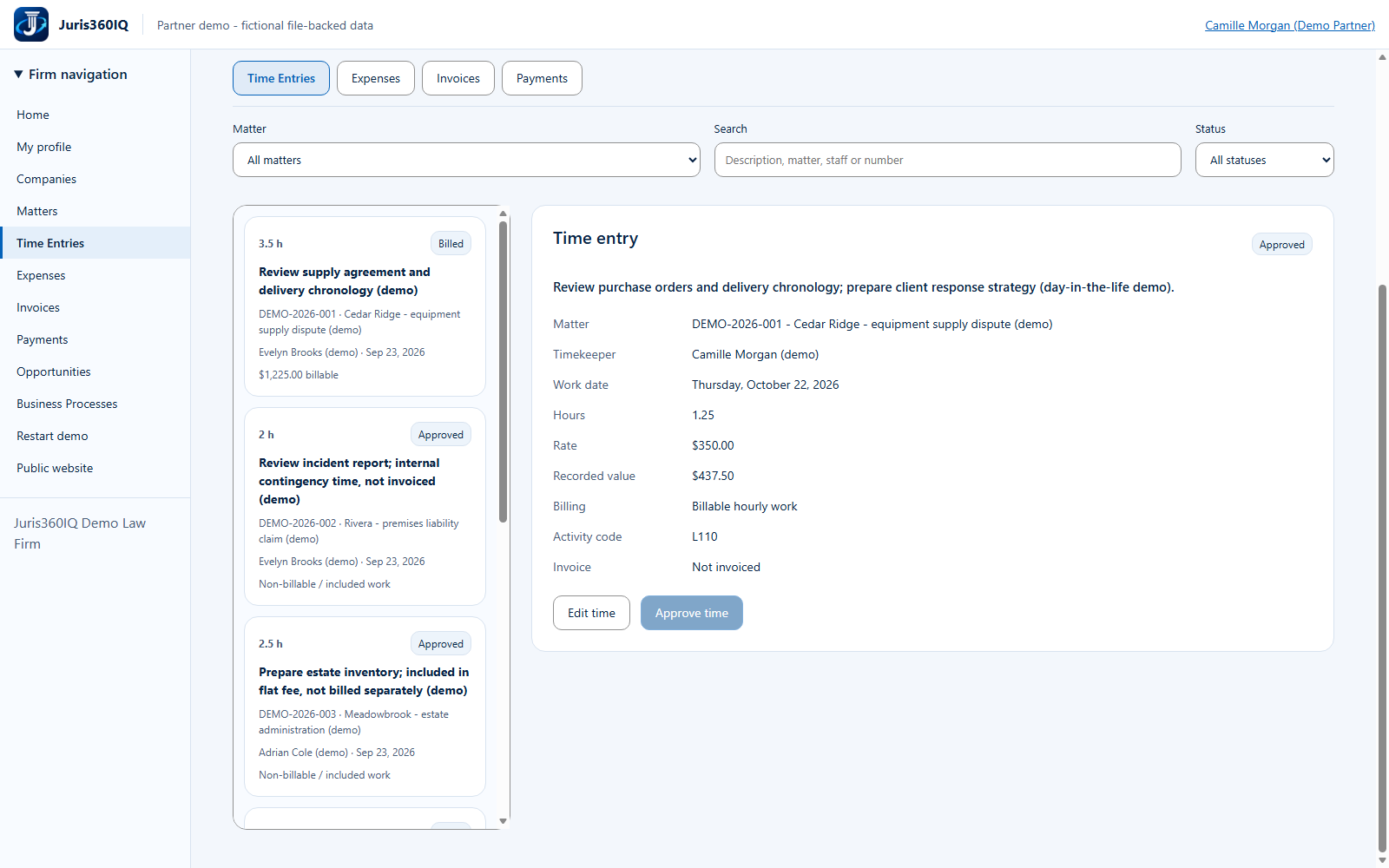Open Payments in sidebar navigation

click(x=95, y=339)
